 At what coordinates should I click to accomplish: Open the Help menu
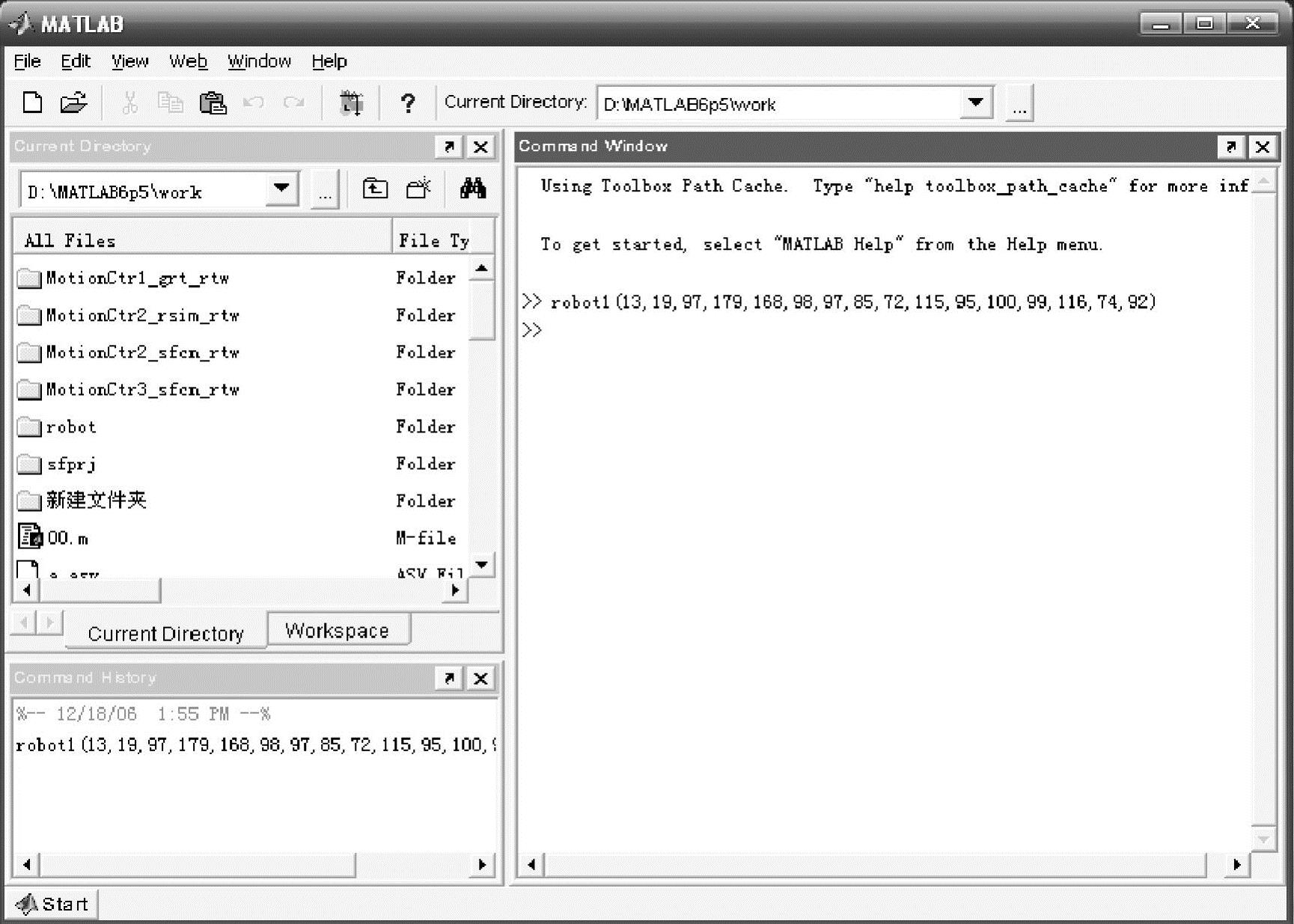pyautogui.click(x=329, y=61)
